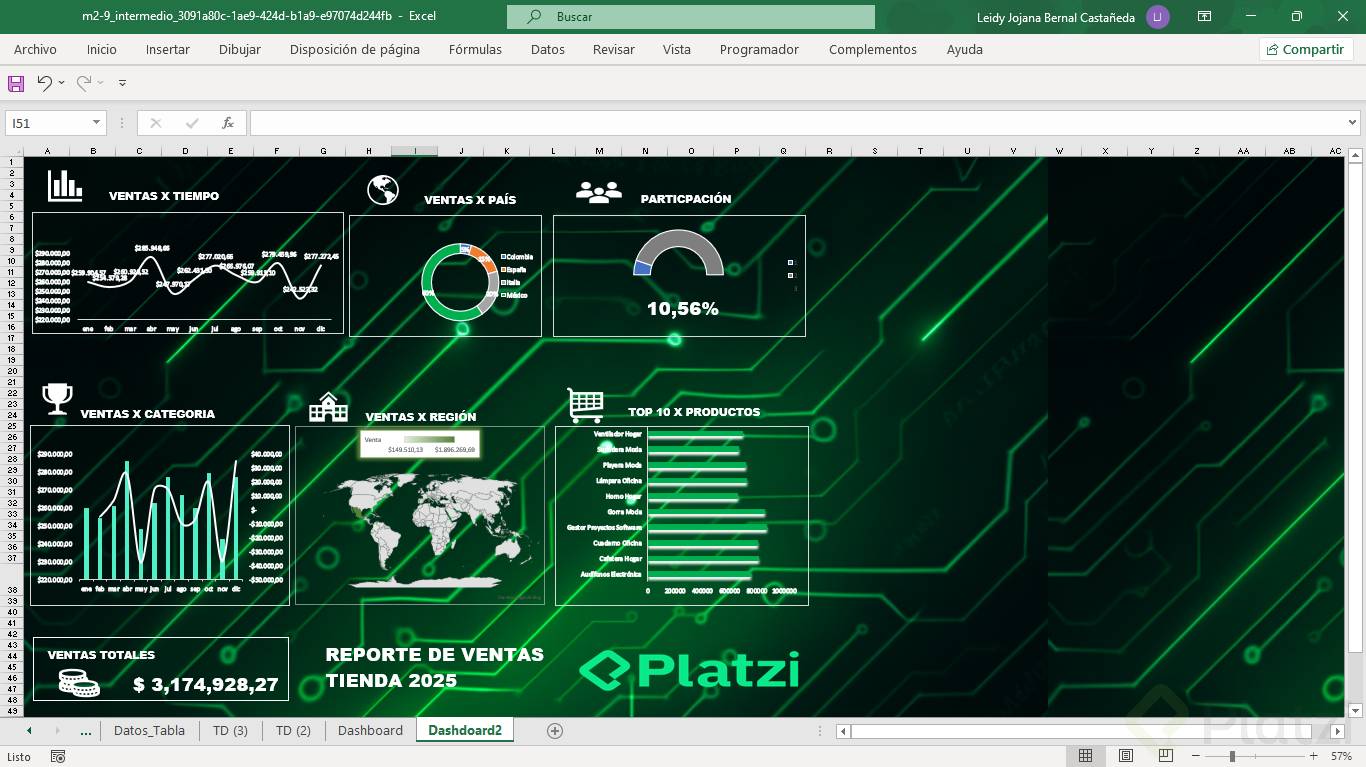Open the user account avatar

coord(1158,16)
